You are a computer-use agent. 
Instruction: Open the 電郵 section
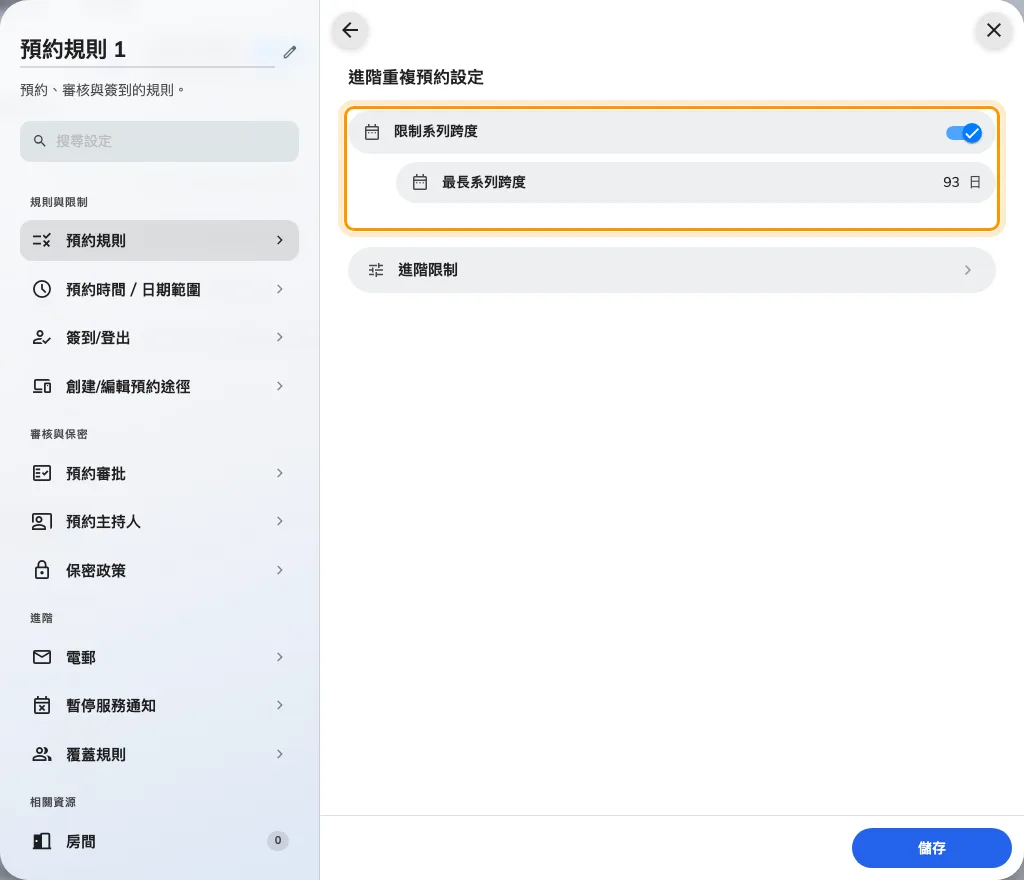click(159, 657)
